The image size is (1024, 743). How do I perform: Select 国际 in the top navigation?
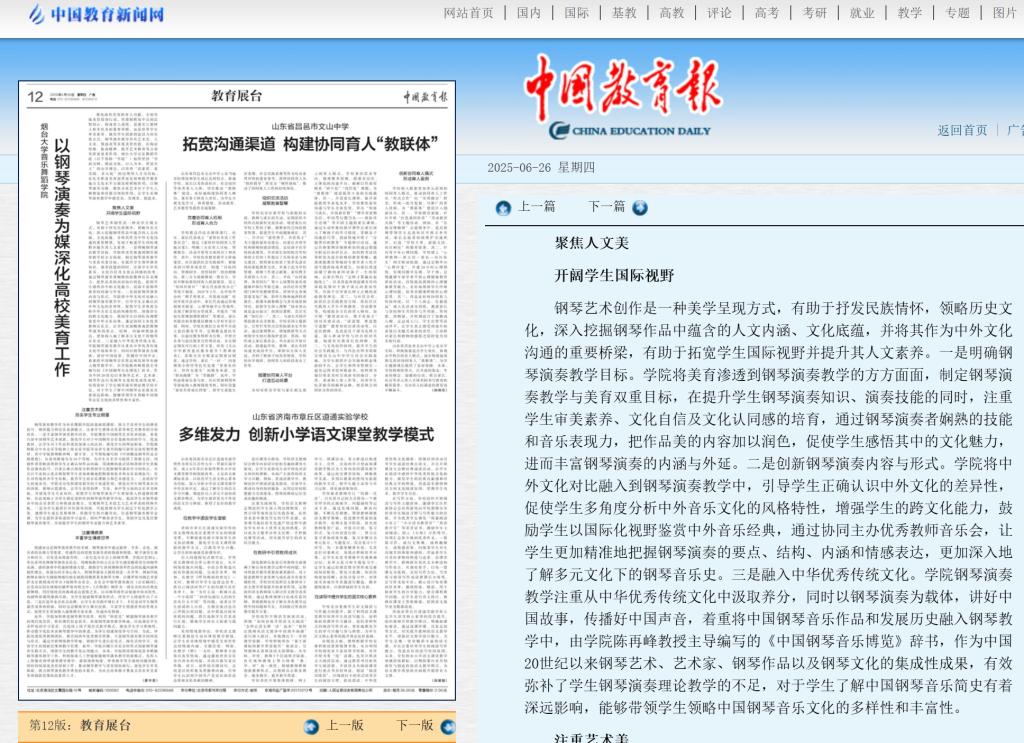(577, 13)
